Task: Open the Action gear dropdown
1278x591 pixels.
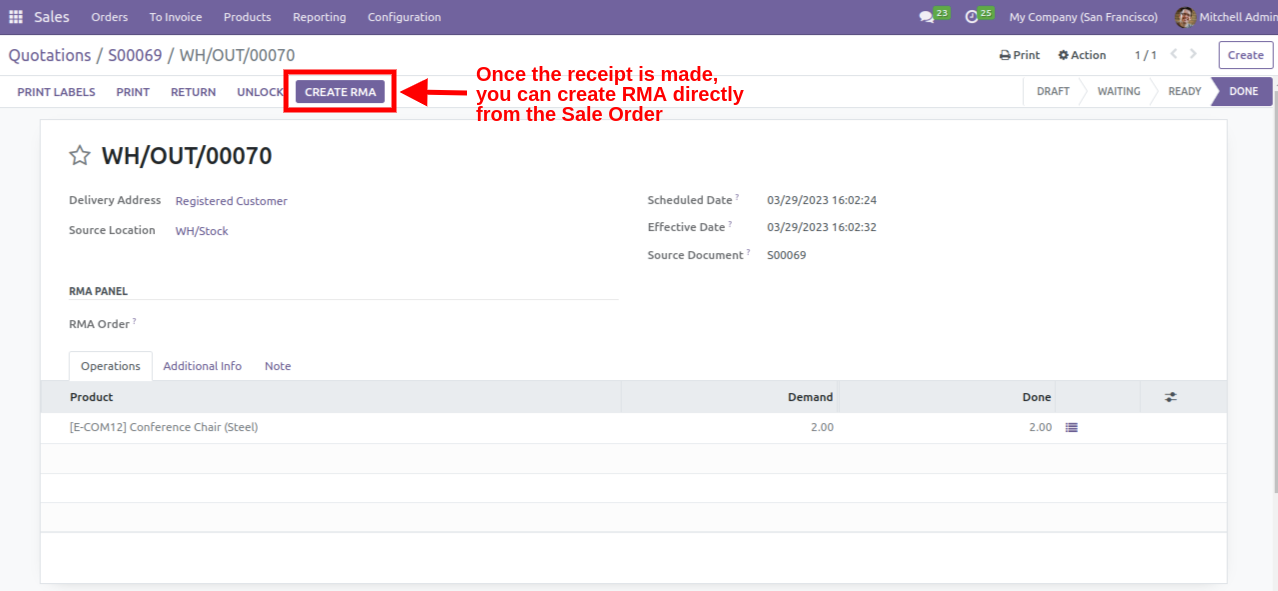Action: click(1082, 55)
